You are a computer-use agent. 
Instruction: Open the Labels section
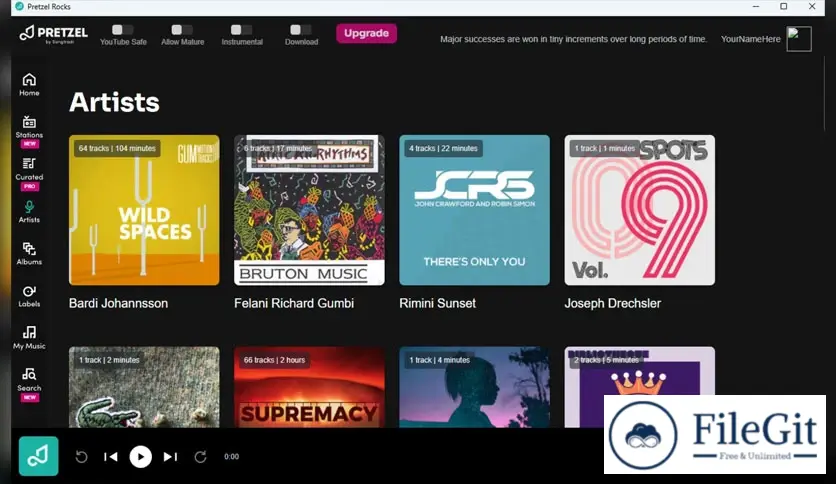29,296
